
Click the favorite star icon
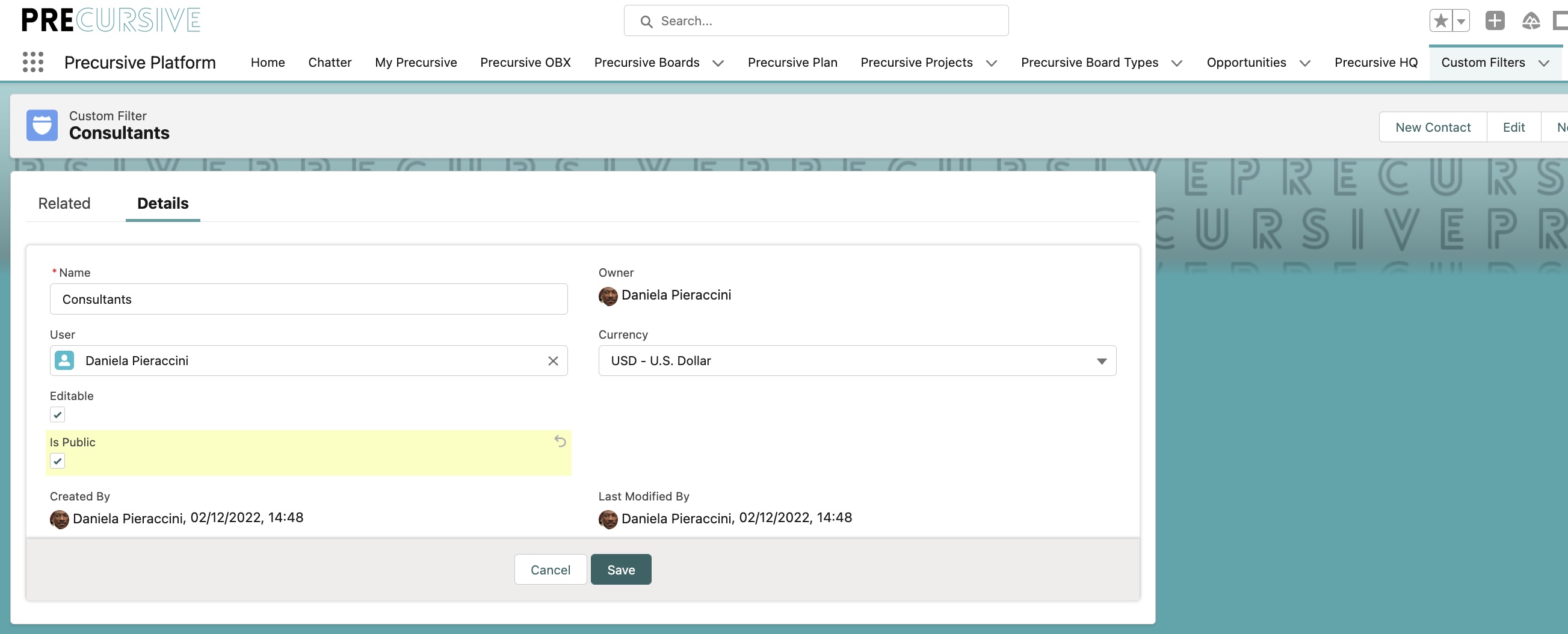1440,20
